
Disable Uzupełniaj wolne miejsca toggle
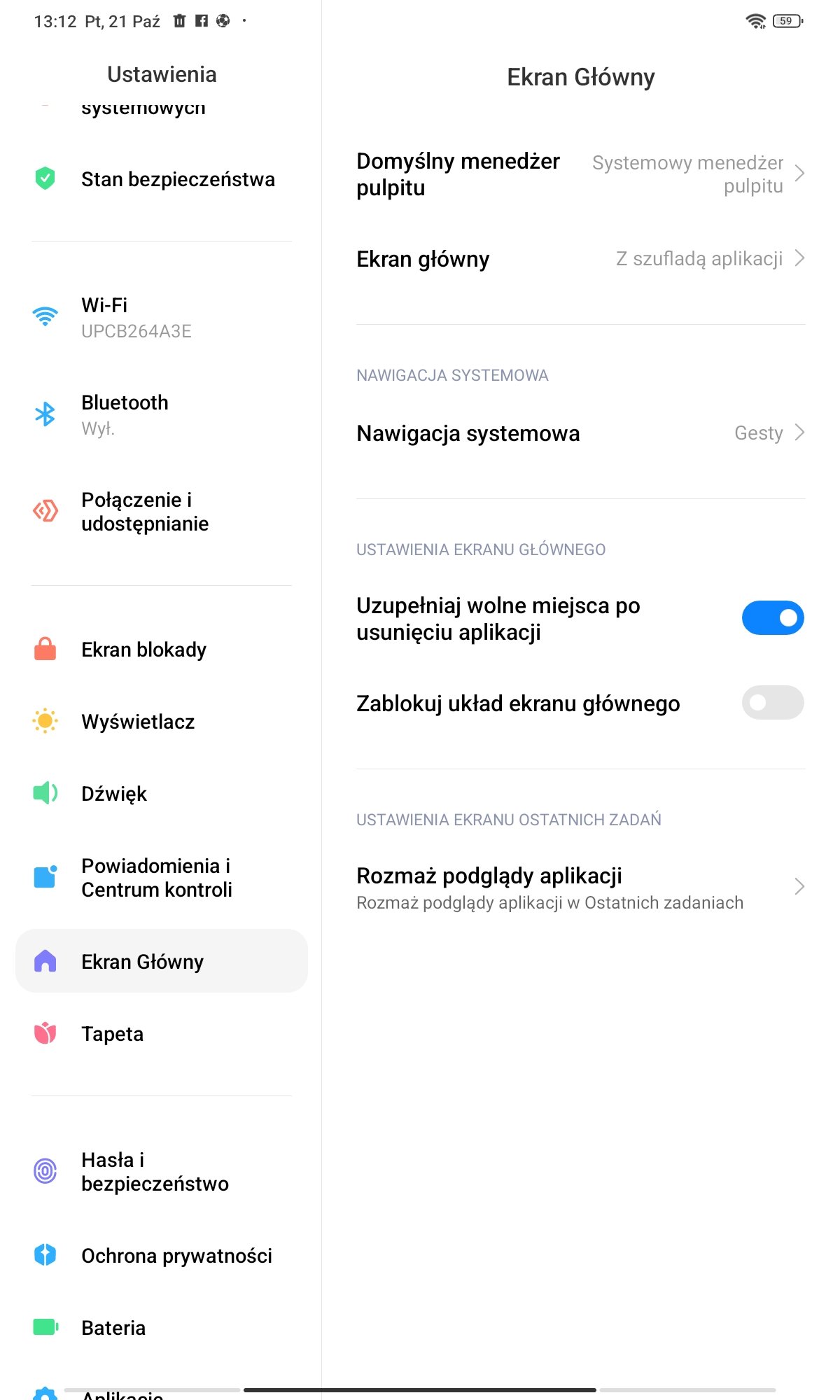pyautogui.click(x=773, y=617)
